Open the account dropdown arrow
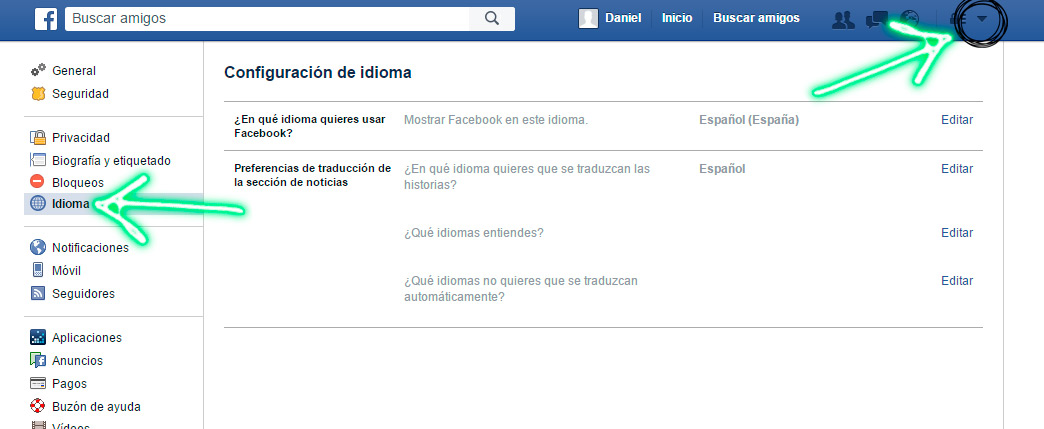This screenshot has height=429, width=1044. click(981, 19)
